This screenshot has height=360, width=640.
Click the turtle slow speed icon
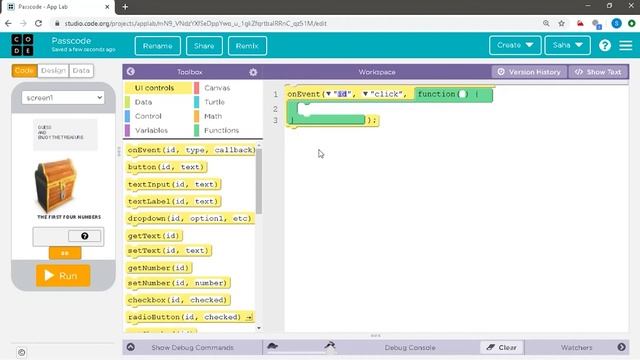(x=272, y=346)
